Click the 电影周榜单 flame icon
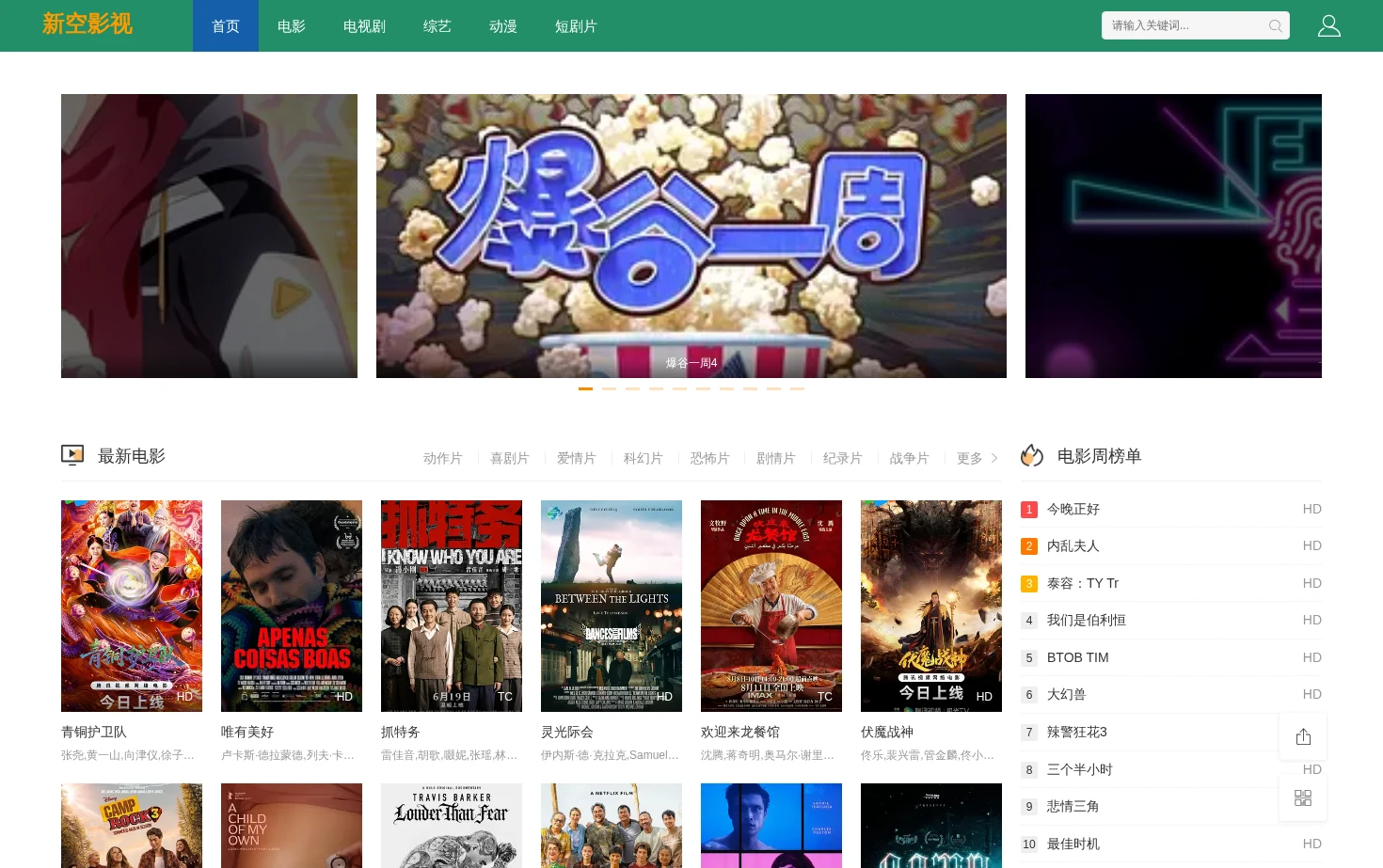Viewport: 1383px width, 868px height. (1032, 456)
